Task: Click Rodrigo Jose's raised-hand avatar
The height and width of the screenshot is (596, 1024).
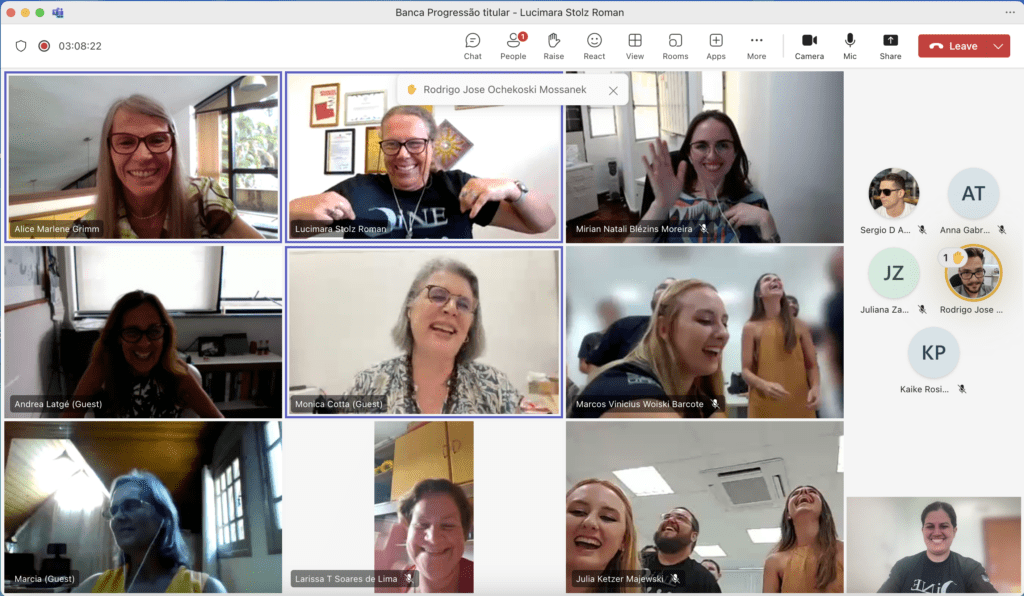Action: click(x=972, y=273)
